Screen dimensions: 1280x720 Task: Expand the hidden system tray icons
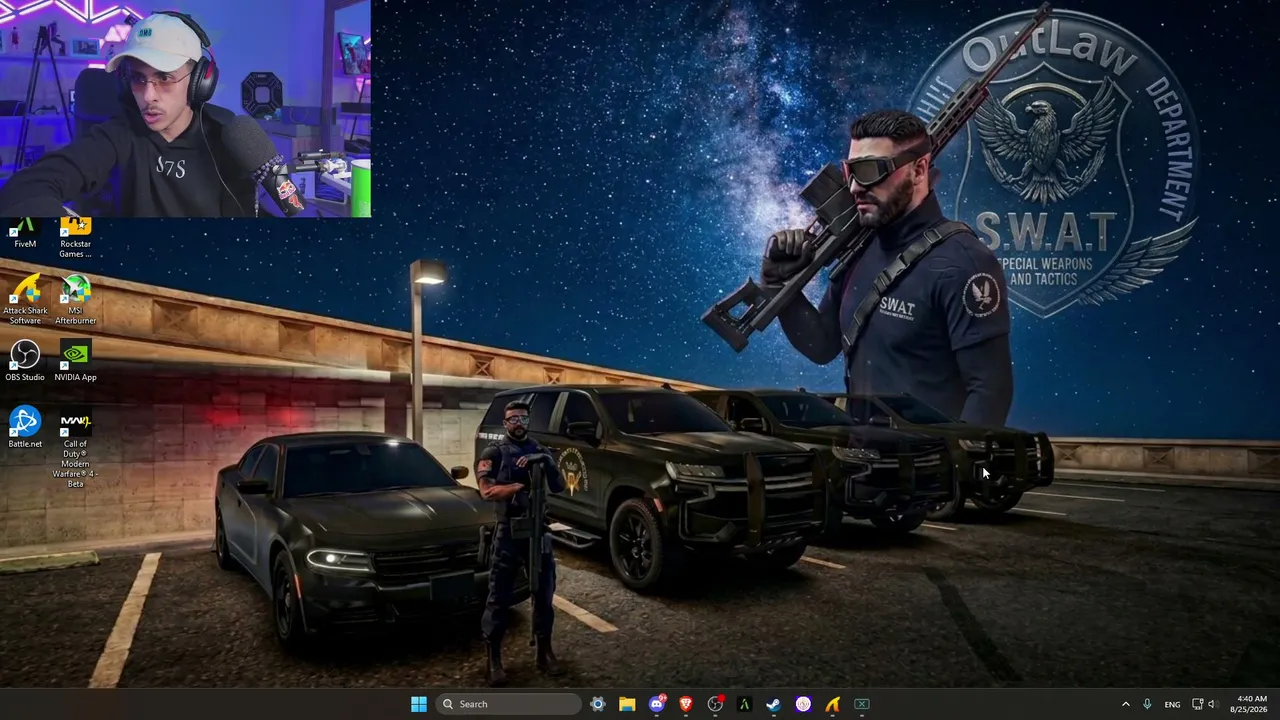click(x=1125, y=704)
